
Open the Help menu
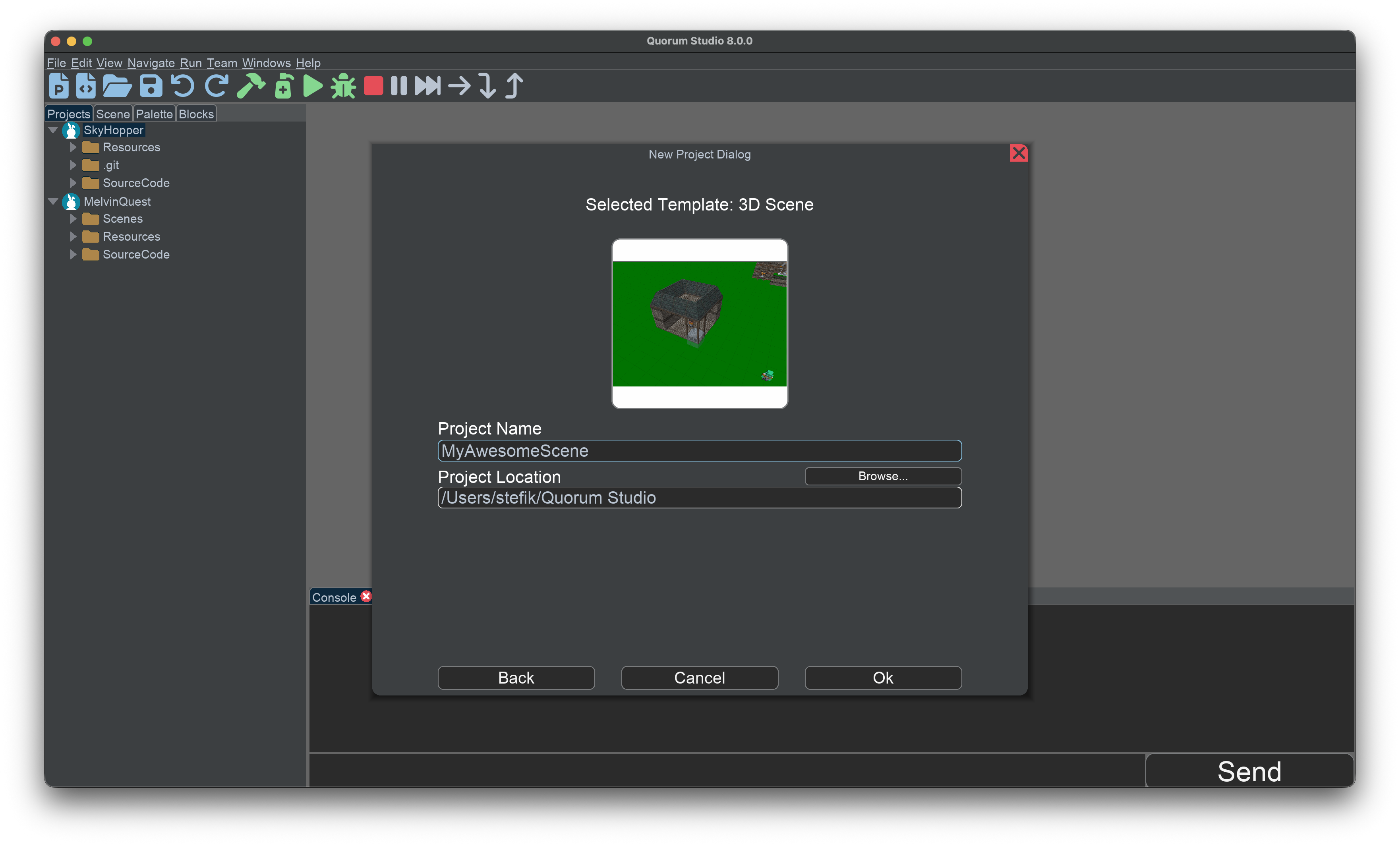pyautogui.click(x=309, y=62)
